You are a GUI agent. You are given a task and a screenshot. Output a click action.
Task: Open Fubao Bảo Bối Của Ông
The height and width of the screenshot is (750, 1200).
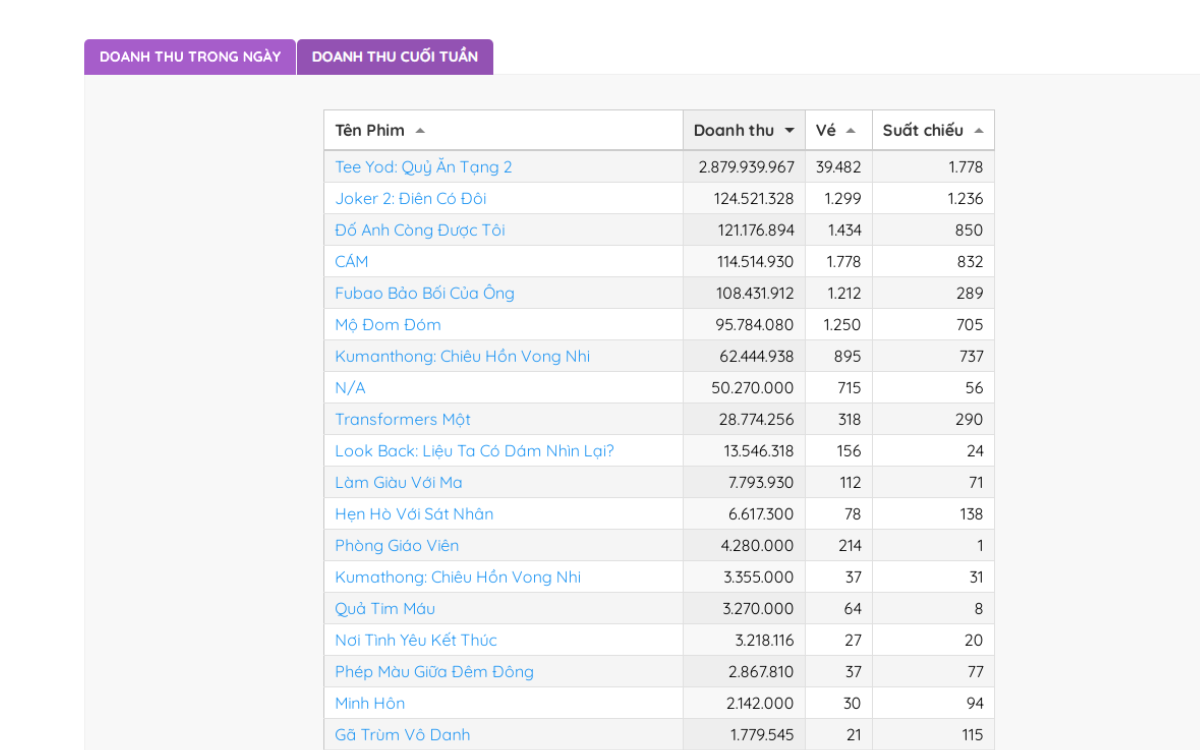(x=424, y=293)
